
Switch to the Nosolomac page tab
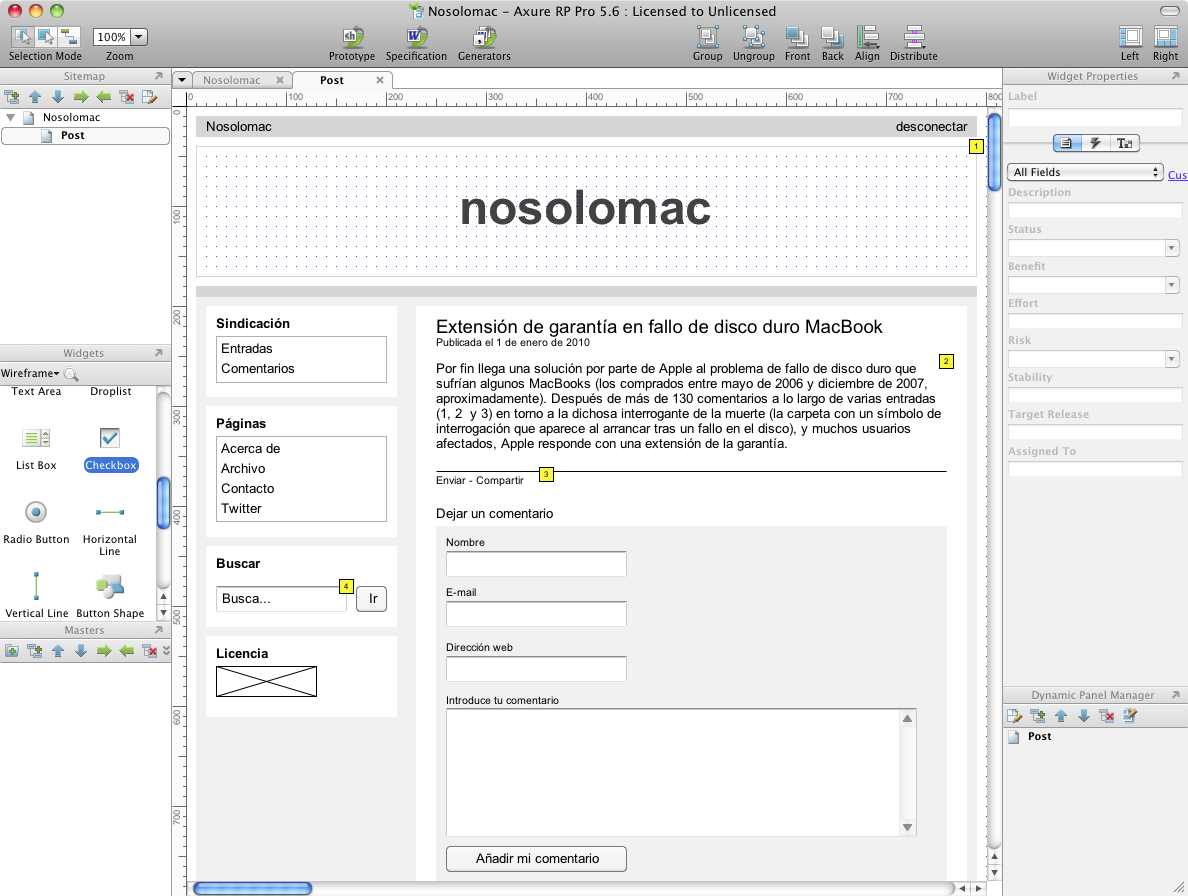pos(232,80)
